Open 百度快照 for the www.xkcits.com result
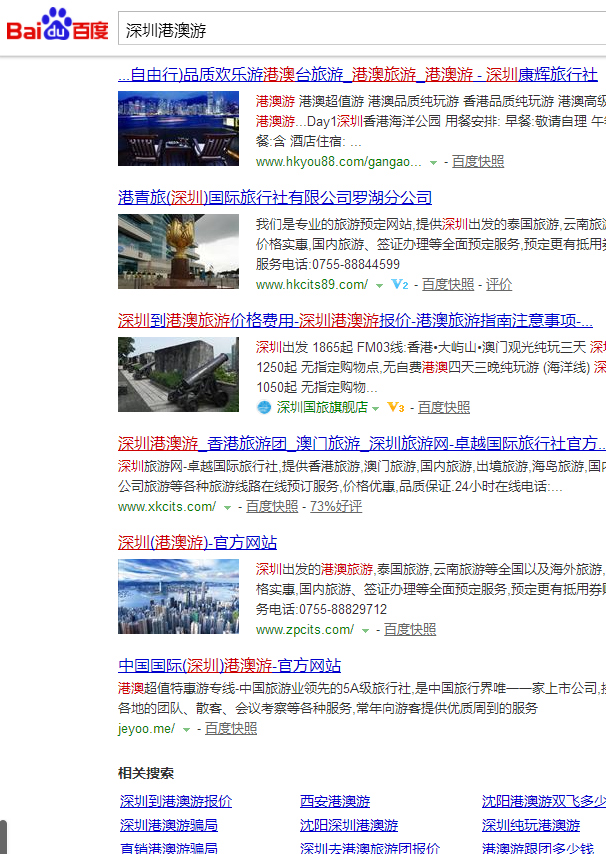This screenshot has width=606, height=854. pos(272,507)
